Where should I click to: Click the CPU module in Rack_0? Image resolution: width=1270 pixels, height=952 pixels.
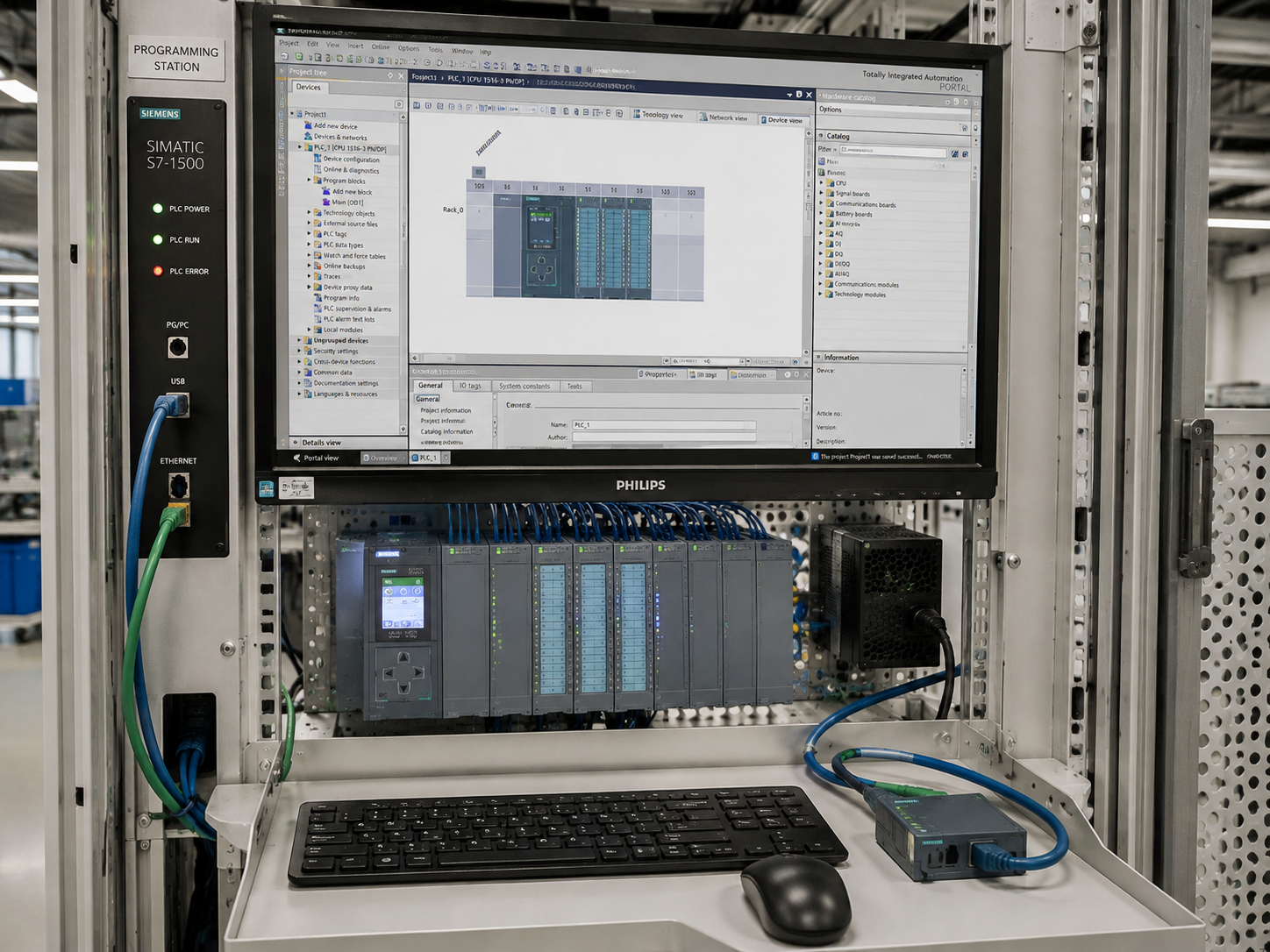[x=547, y=246]
